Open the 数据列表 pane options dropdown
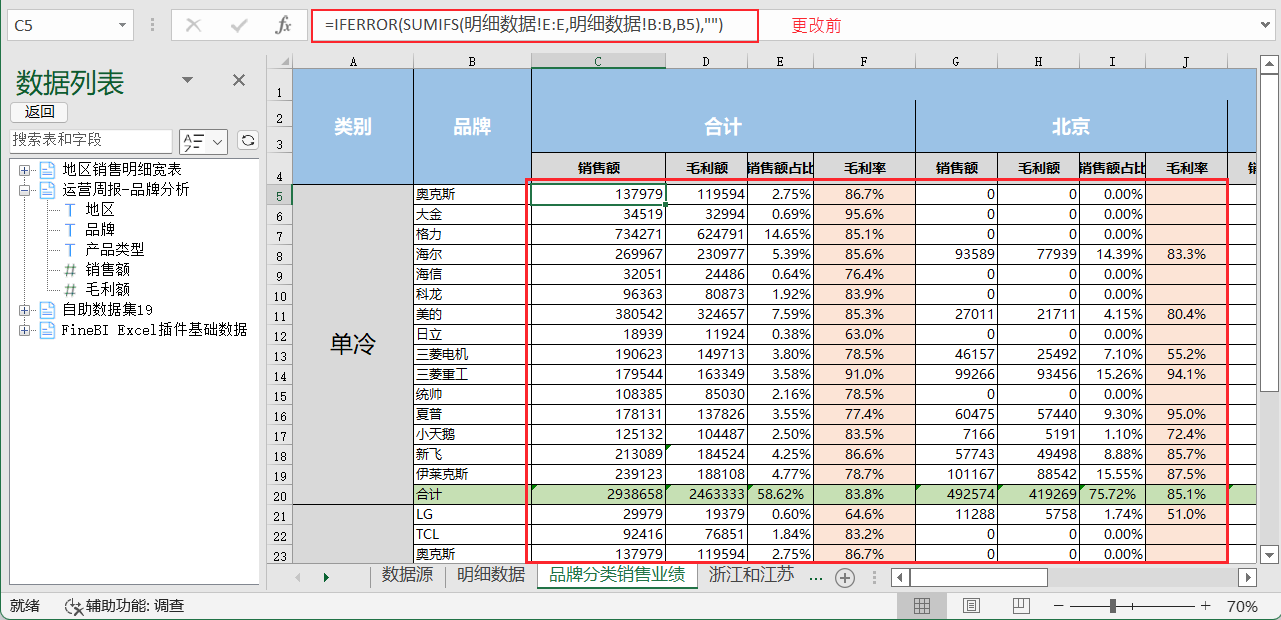The image size is (1281, 620). pyautogui.click(x=187, y=80)
